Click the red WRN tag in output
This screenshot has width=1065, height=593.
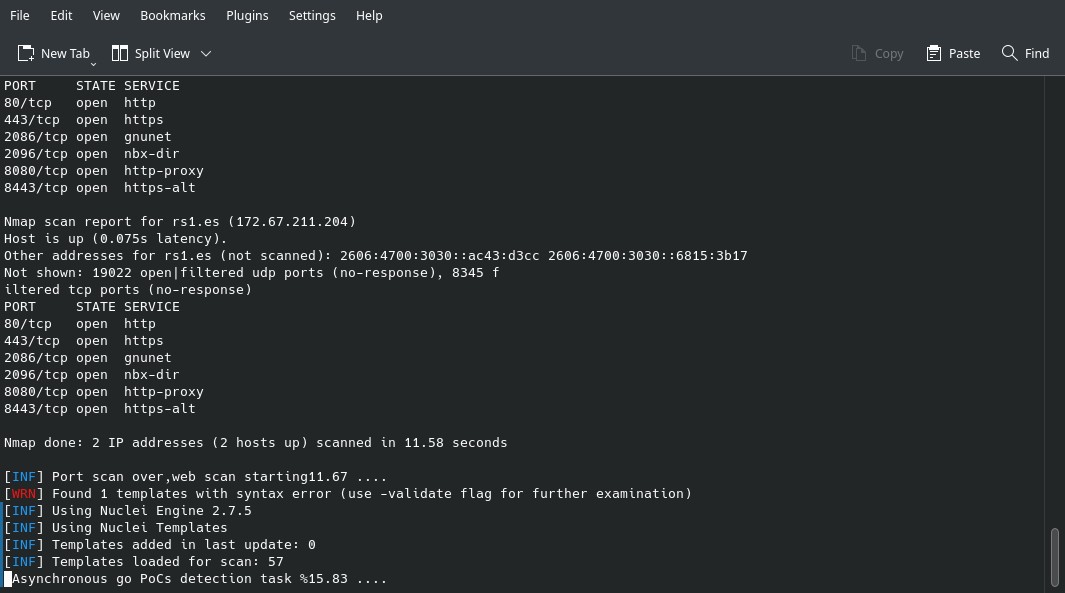click(x=24, y=494)
